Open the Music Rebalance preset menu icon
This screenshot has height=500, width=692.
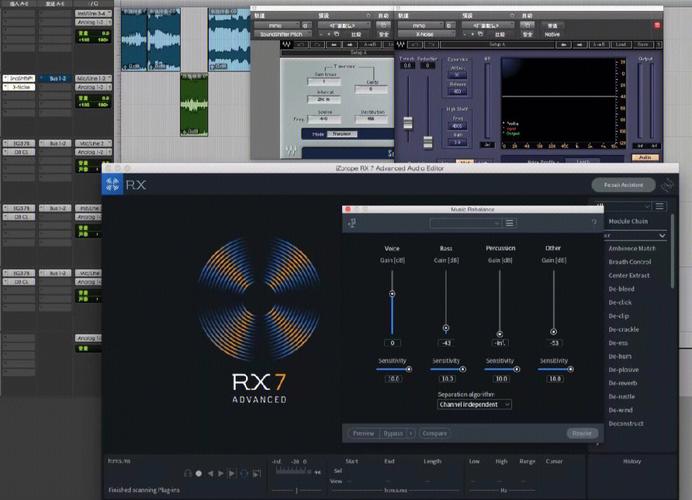point(509,223)
